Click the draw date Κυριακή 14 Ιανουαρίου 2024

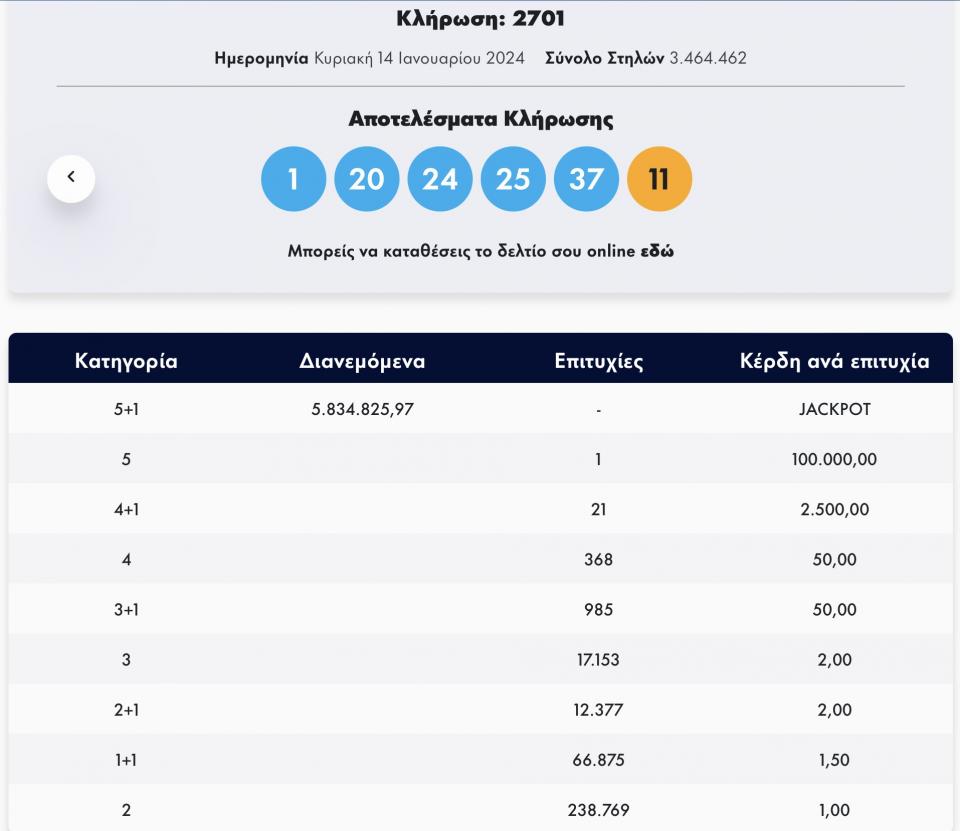pos(419,58)
